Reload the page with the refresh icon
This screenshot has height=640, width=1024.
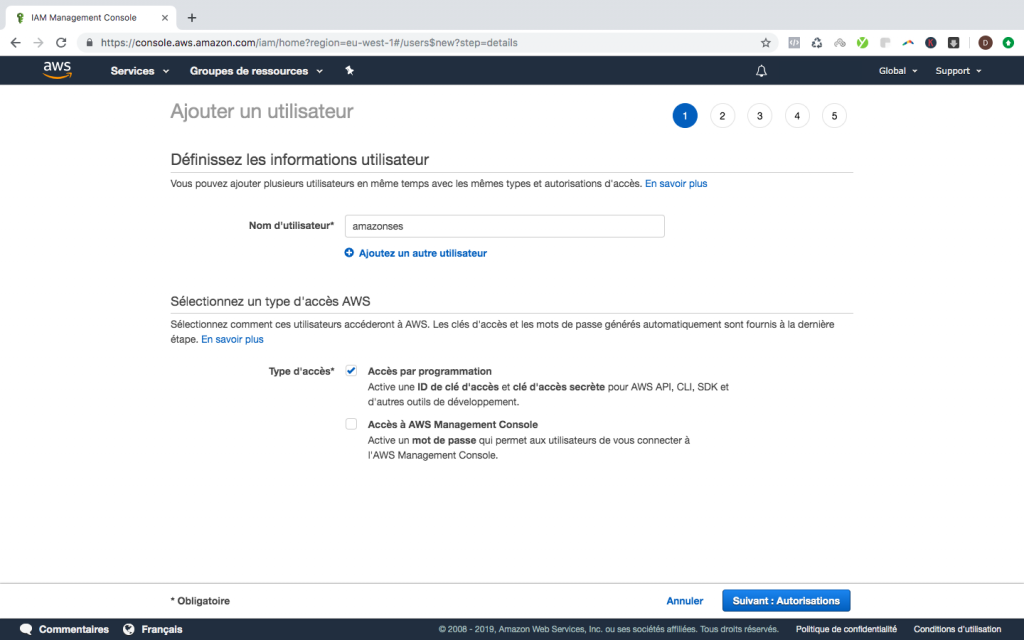pos(61,43)
